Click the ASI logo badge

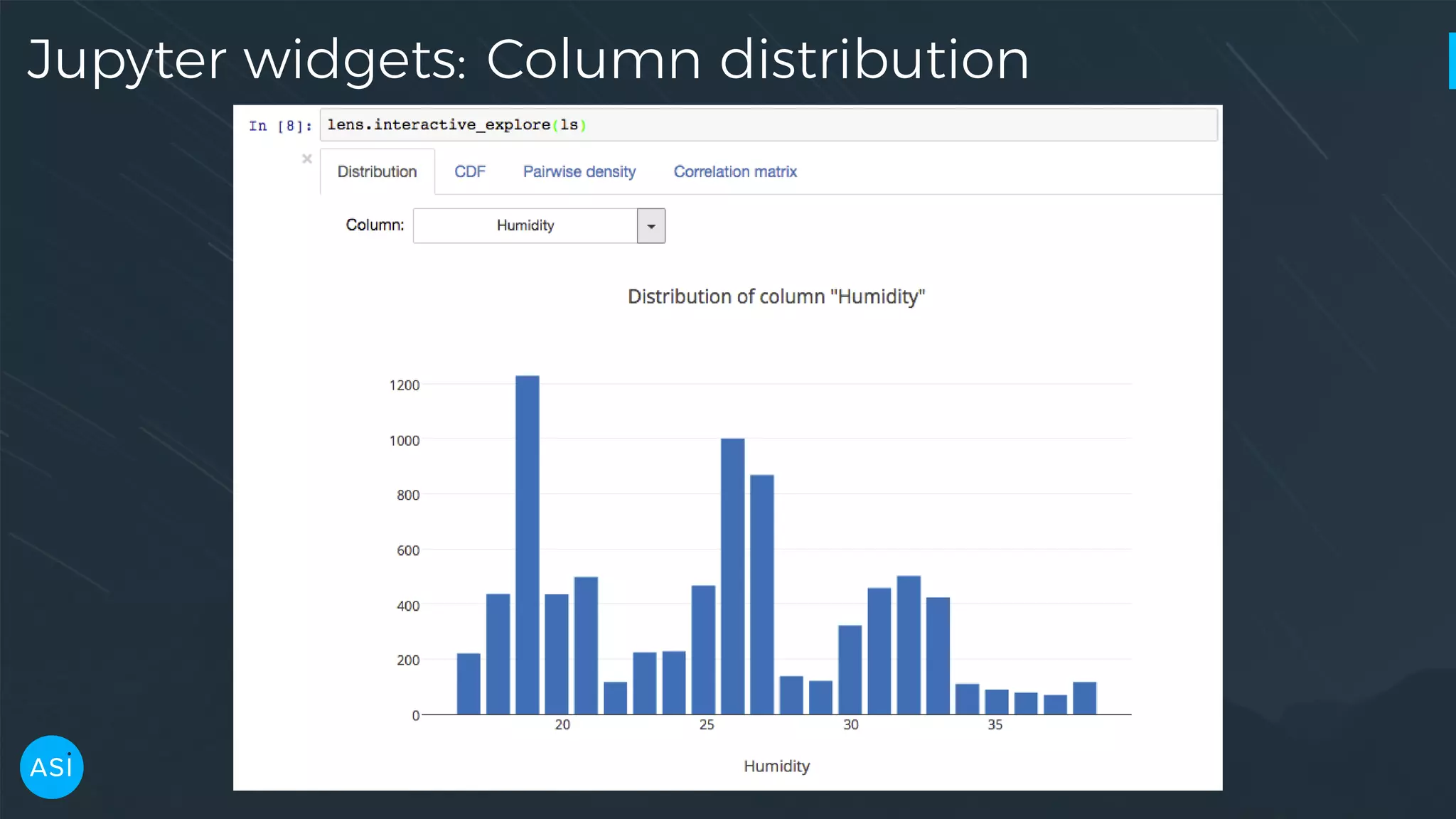coord(52,767)
